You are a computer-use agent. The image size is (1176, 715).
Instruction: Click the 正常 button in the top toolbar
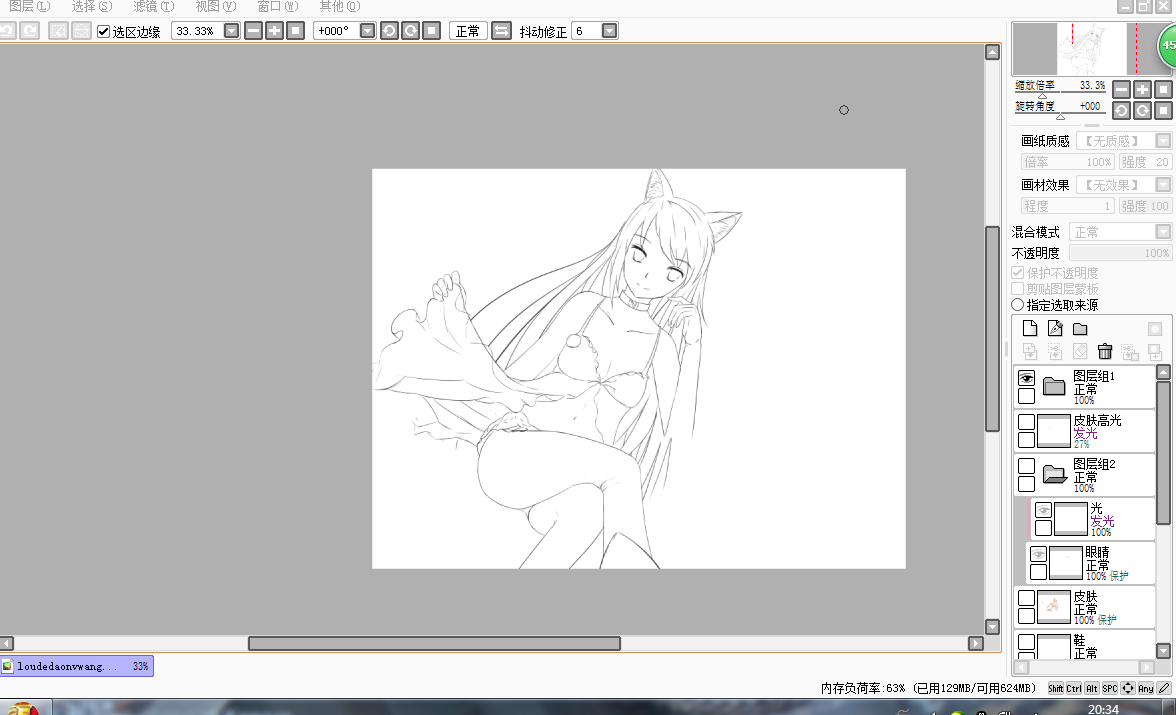click(468, 31)
